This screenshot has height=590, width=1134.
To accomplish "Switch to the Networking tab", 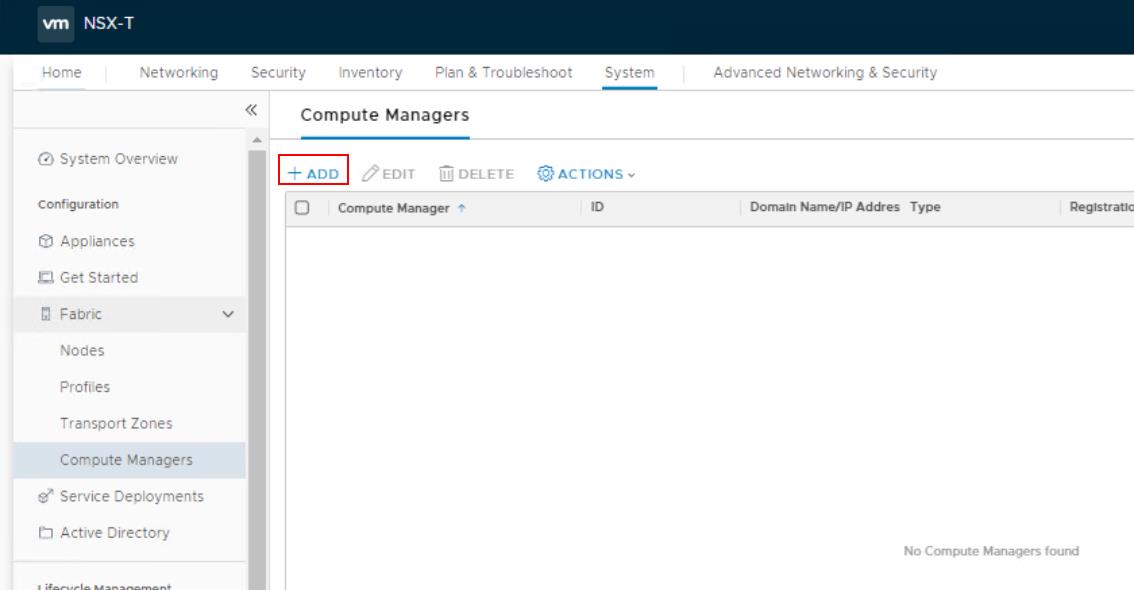I will 179,72.
